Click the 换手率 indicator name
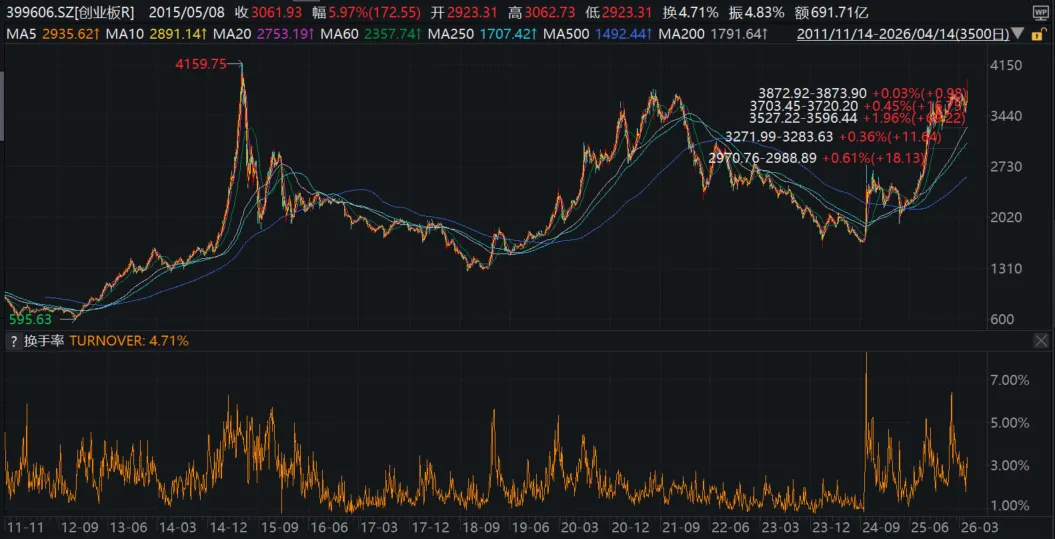Viewport: 1055px width, 539px height. (44, 341)
